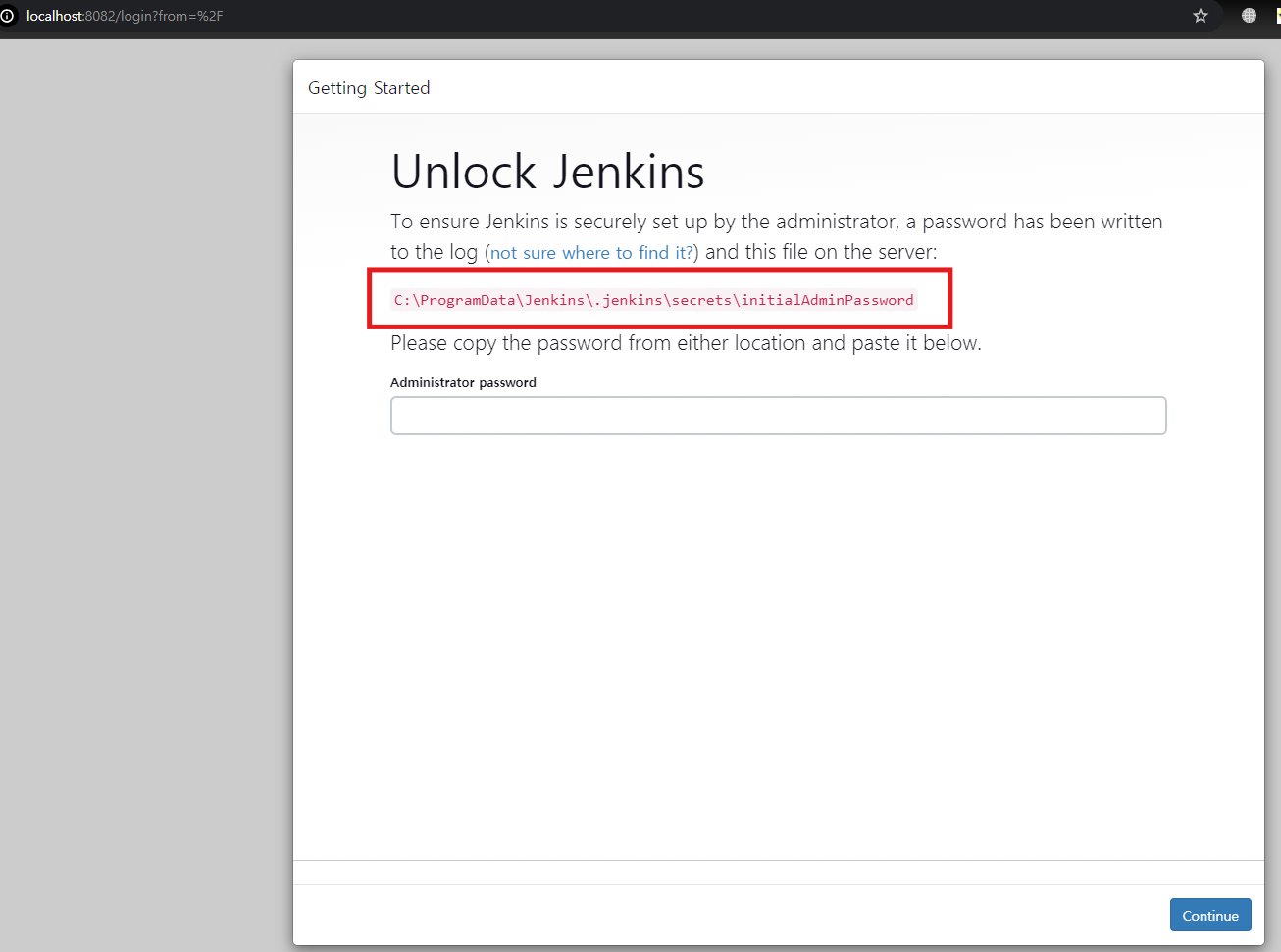Screen dimensions: 1281x952
Task: Open the 'not sure where to find it?' link
Action: click(592, 253)
